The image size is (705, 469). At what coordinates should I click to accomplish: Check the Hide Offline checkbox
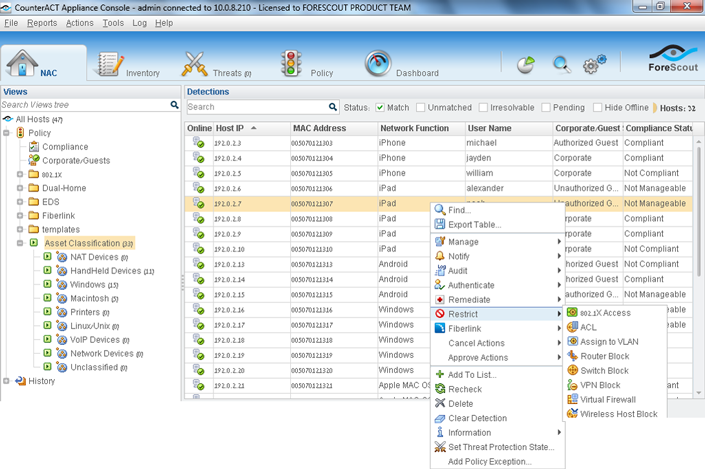[x=597, y=107]
